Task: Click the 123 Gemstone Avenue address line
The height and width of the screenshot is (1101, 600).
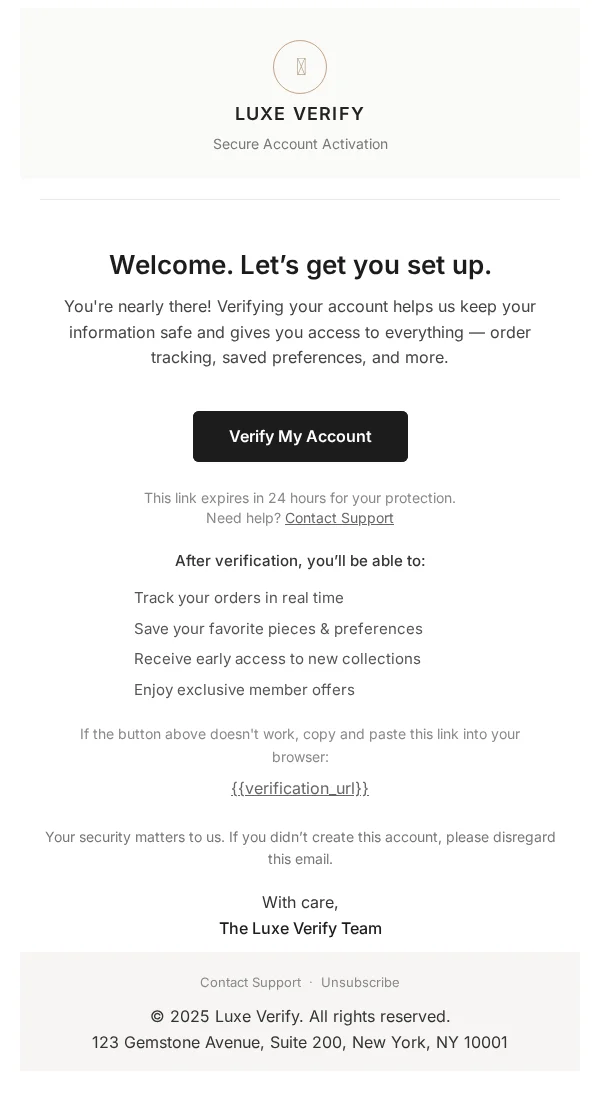Action: tap(300, 1042)
